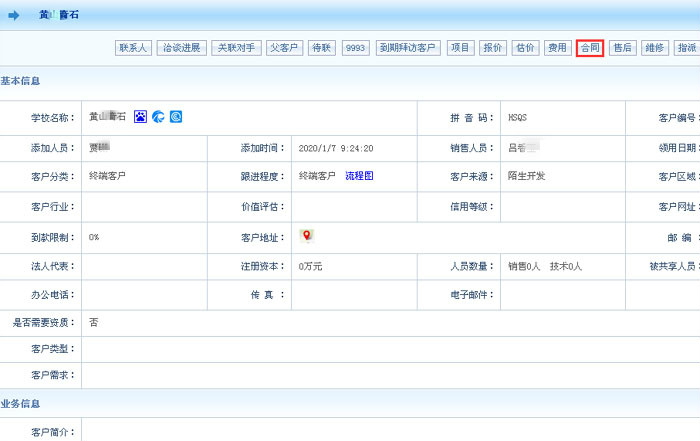Click the 父客户 button
700x441 pixels.
[x=284, y=48]
